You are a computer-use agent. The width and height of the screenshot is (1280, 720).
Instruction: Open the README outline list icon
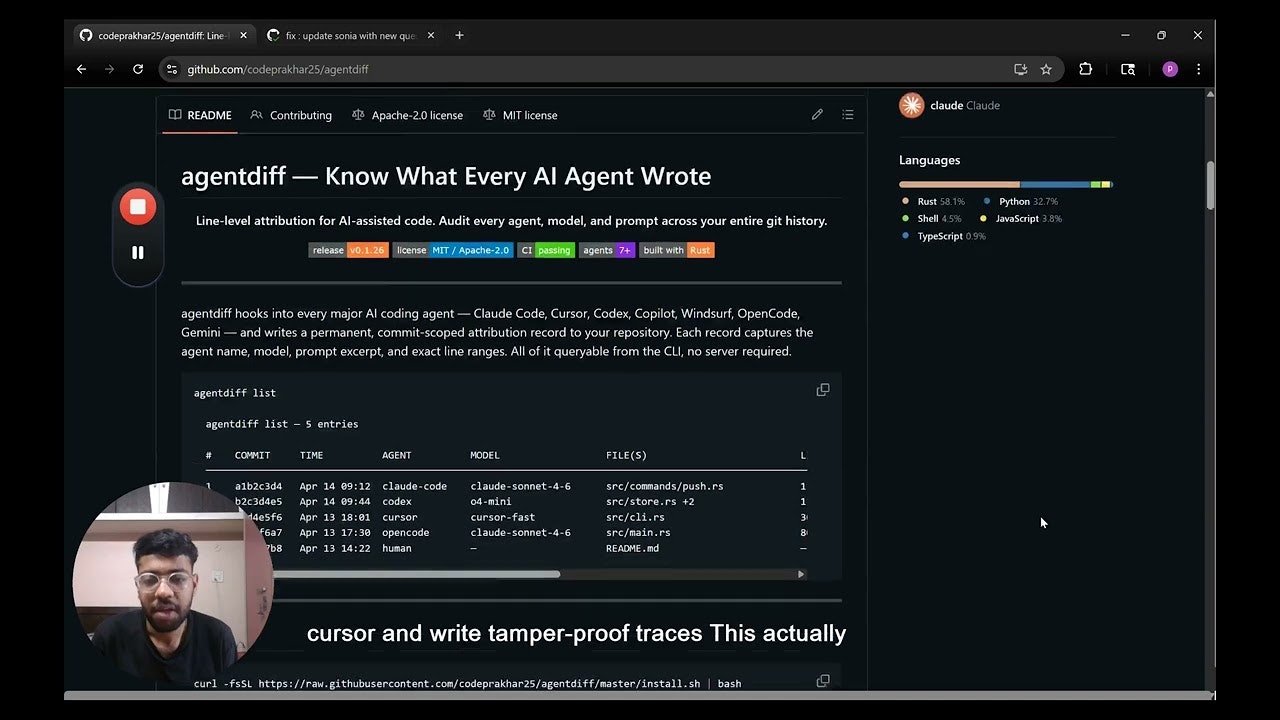(x=848, y=115)
